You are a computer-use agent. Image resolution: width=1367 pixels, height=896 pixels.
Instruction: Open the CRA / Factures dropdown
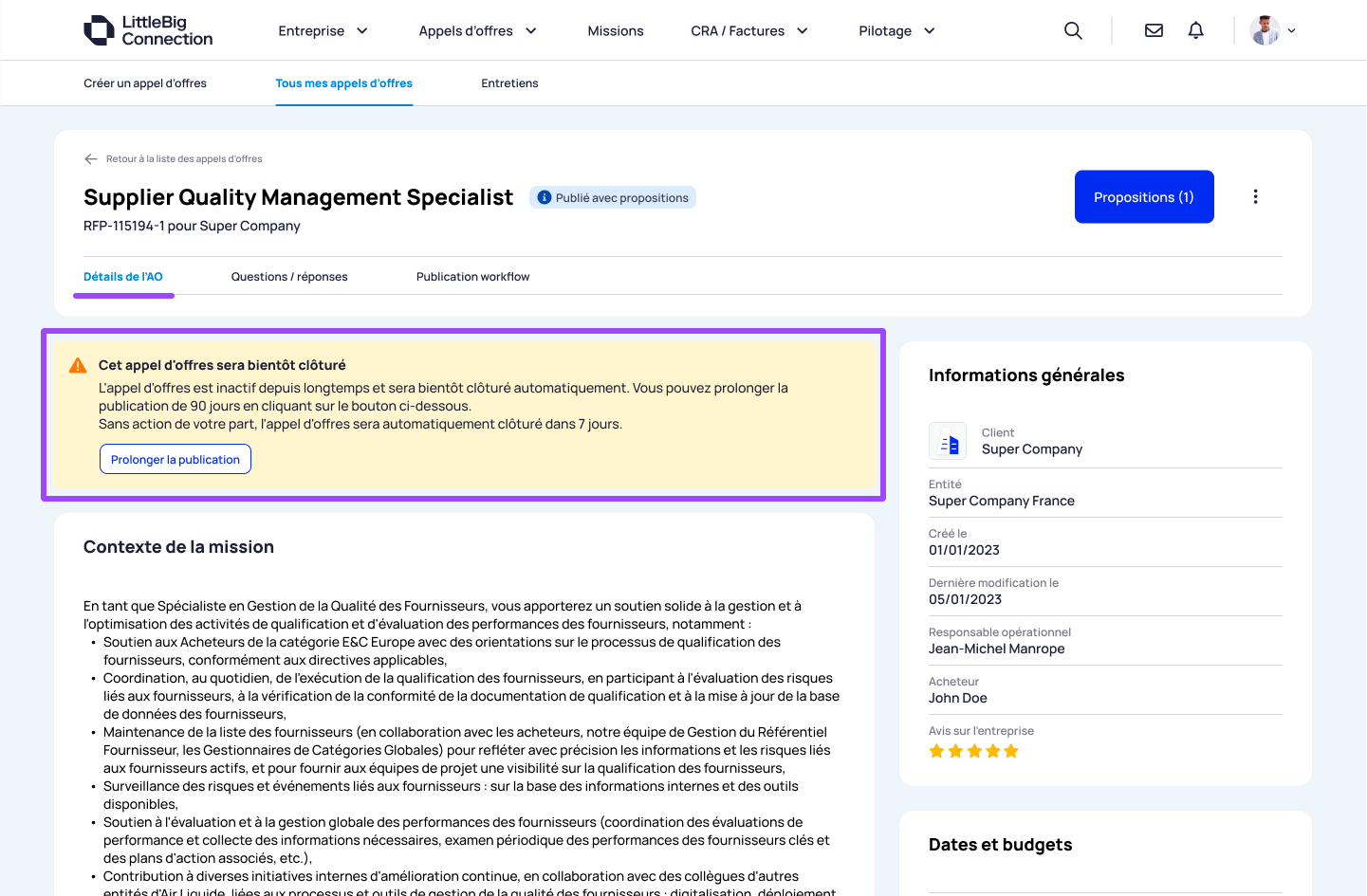tap(749, 30)
